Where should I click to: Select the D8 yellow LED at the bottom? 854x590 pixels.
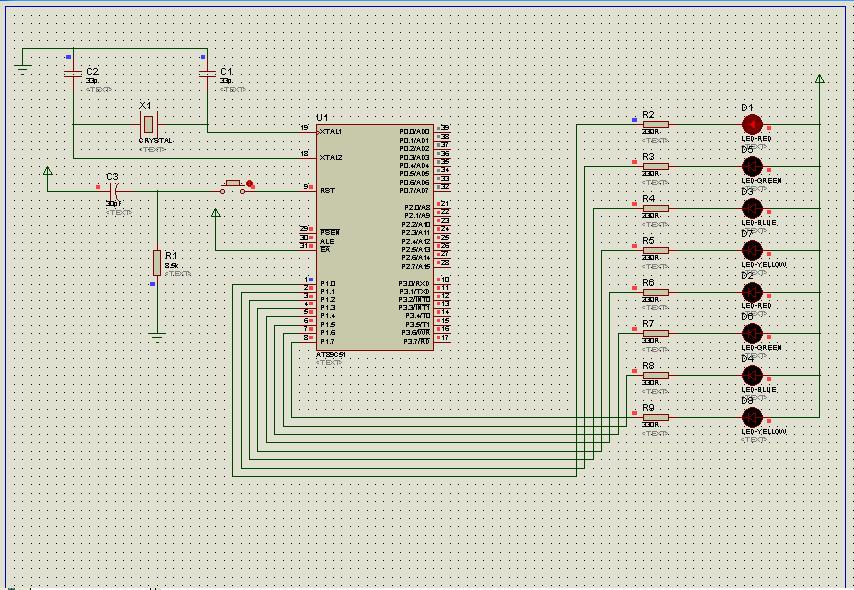point(752,417)
